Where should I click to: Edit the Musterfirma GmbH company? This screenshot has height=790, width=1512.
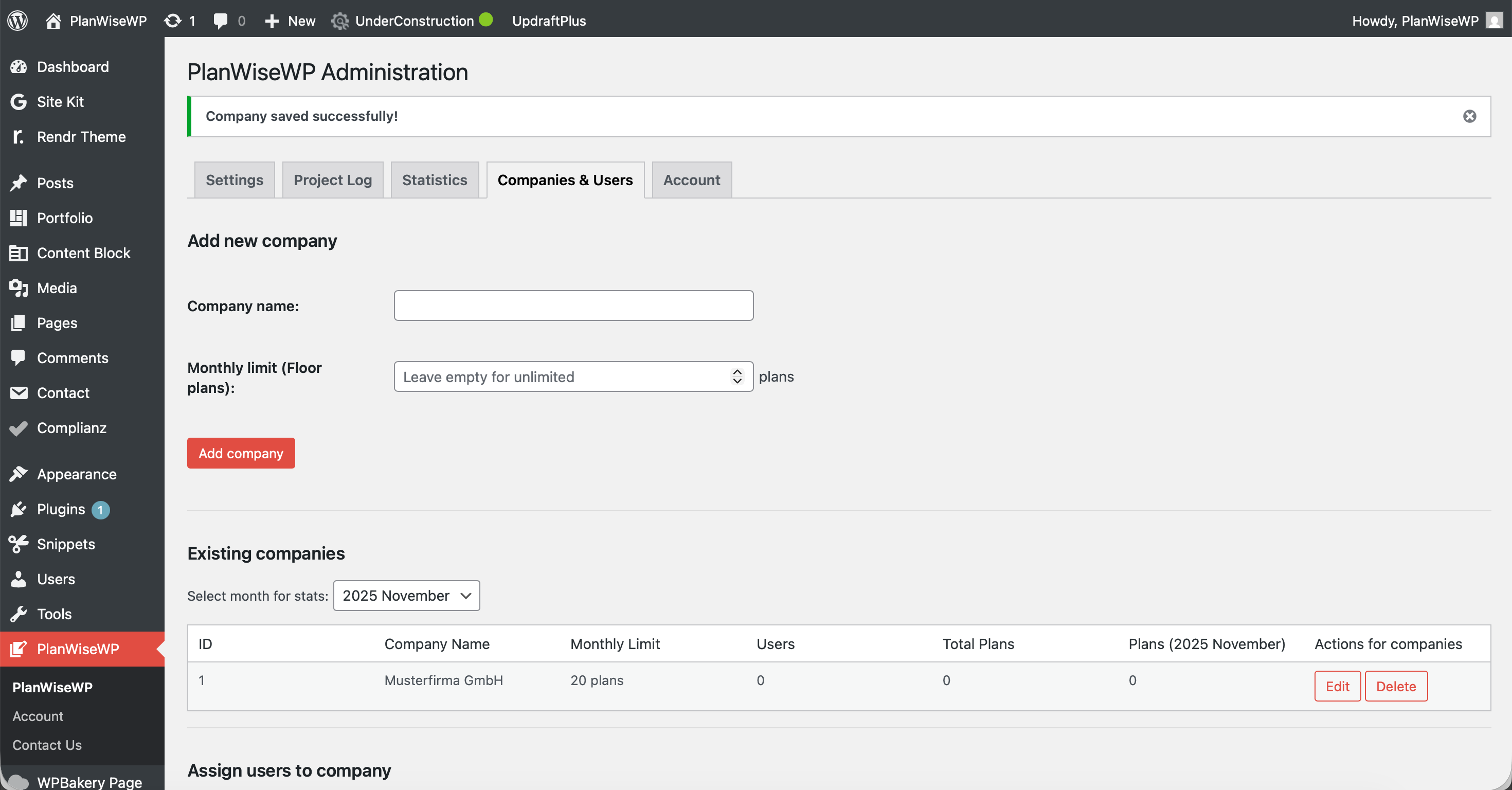point(1338,686)
